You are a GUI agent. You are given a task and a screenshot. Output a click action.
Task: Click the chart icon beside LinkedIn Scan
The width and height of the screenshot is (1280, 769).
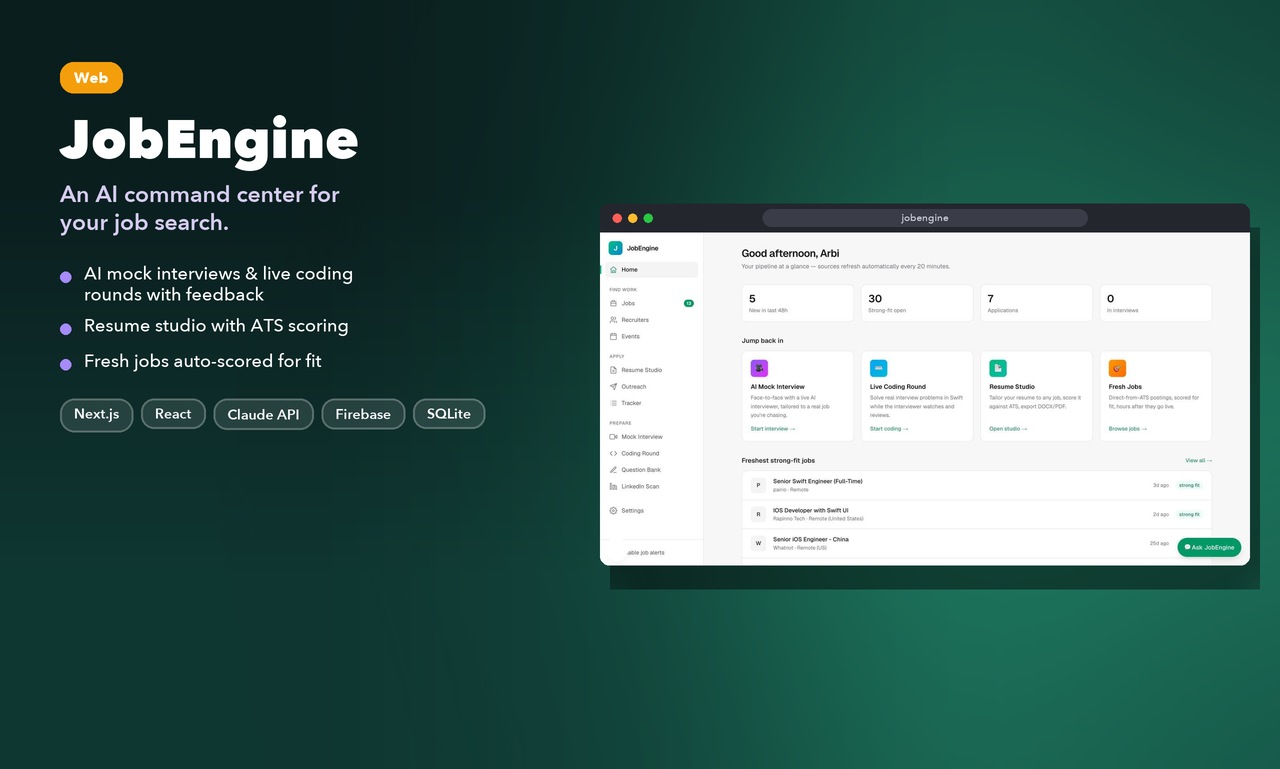click(x=613, y=487)
